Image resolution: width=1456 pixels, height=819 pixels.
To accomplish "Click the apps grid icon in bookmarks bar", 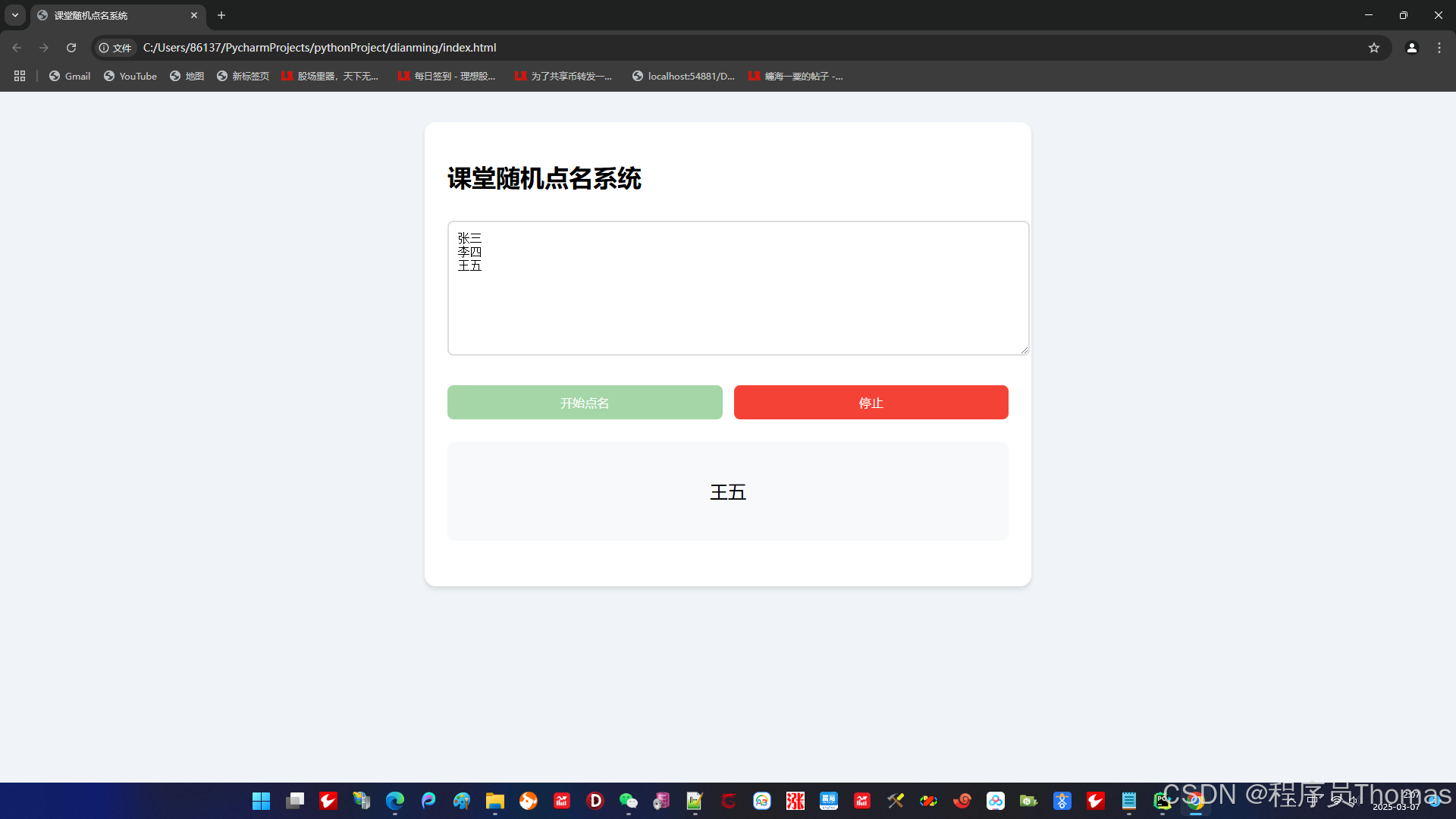I will point(20,76).
